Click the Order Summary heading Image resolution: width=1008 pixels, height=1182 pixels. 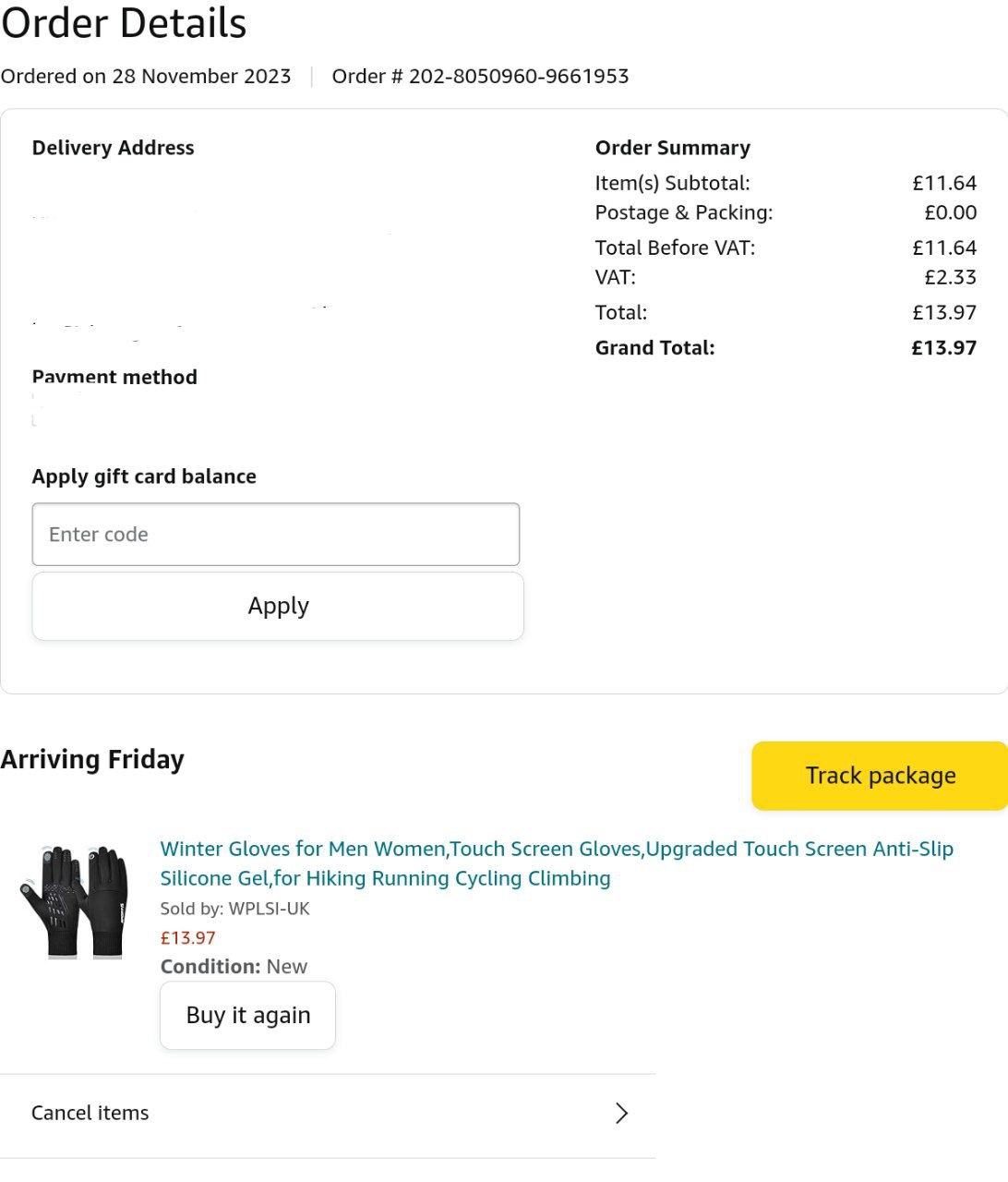pos(672,148)
